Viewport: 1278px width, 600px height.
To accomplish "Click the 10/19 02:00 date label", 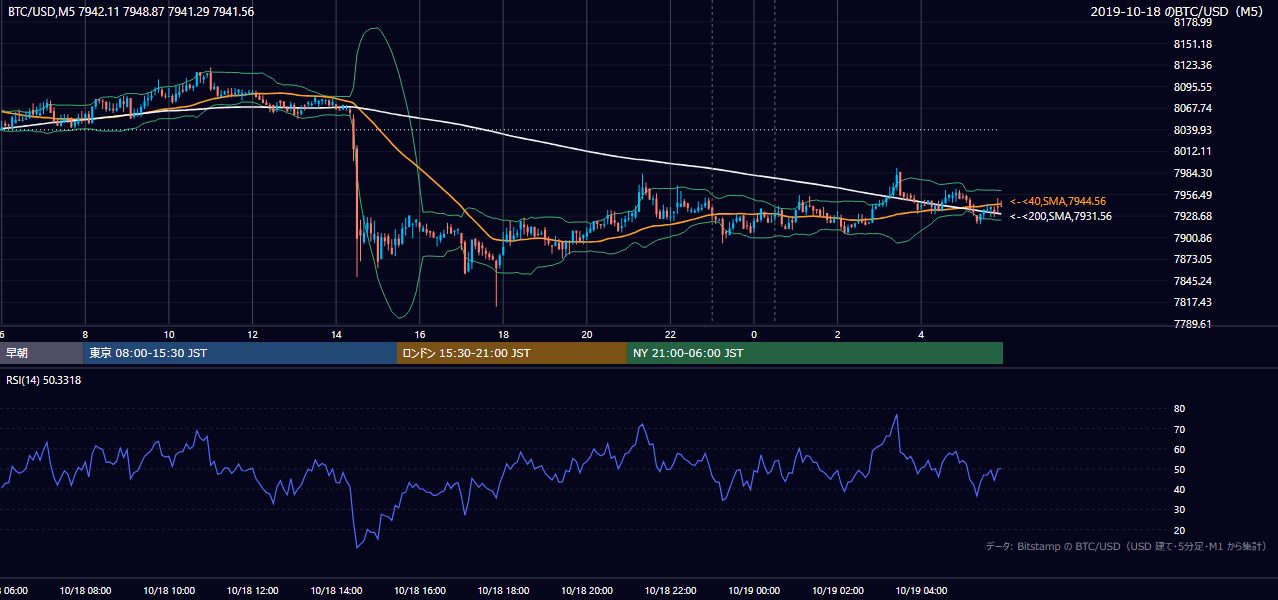I will coord(838,591).
